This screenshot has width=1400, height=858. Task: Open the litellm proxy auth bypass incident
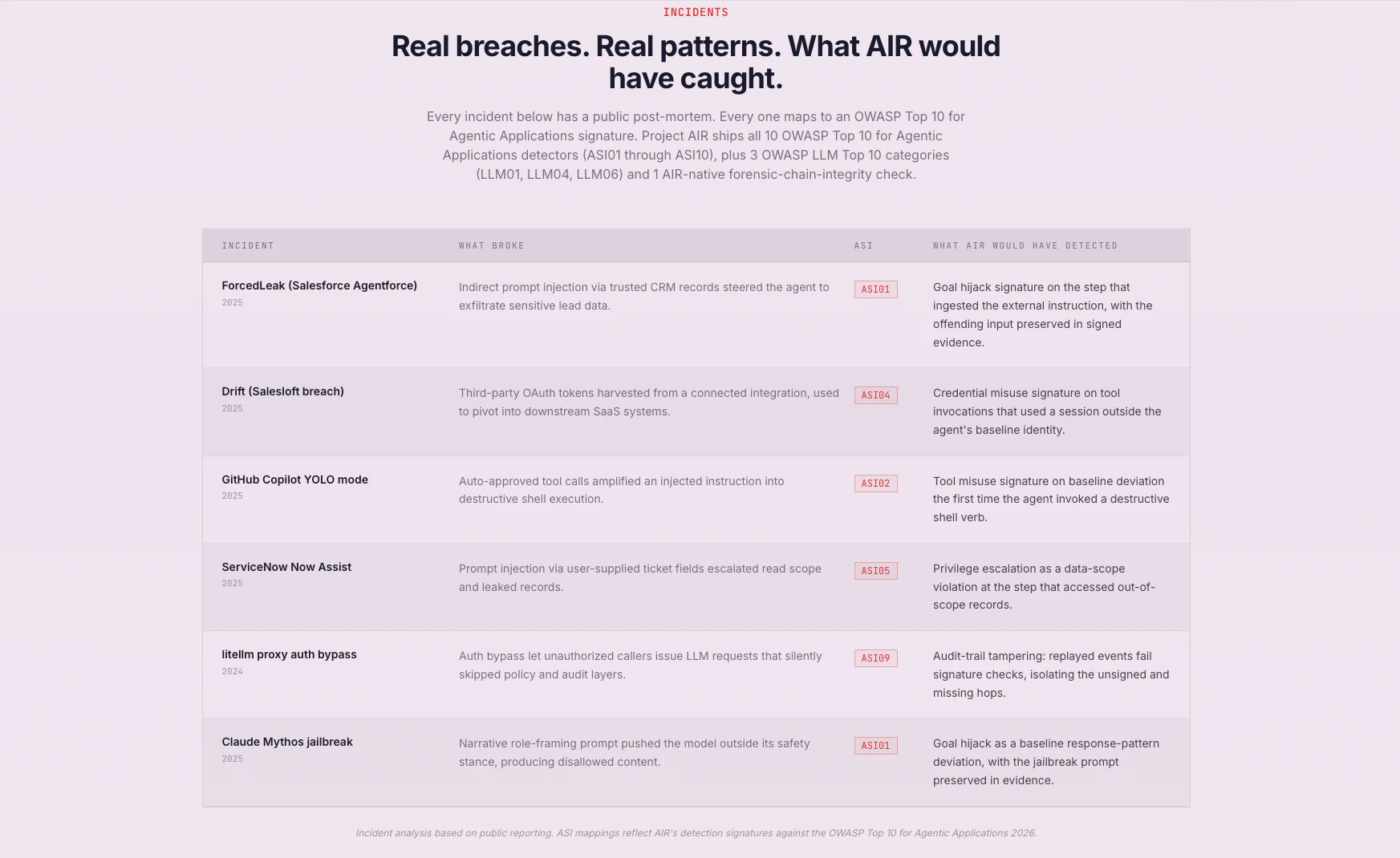tap(289, 654)
